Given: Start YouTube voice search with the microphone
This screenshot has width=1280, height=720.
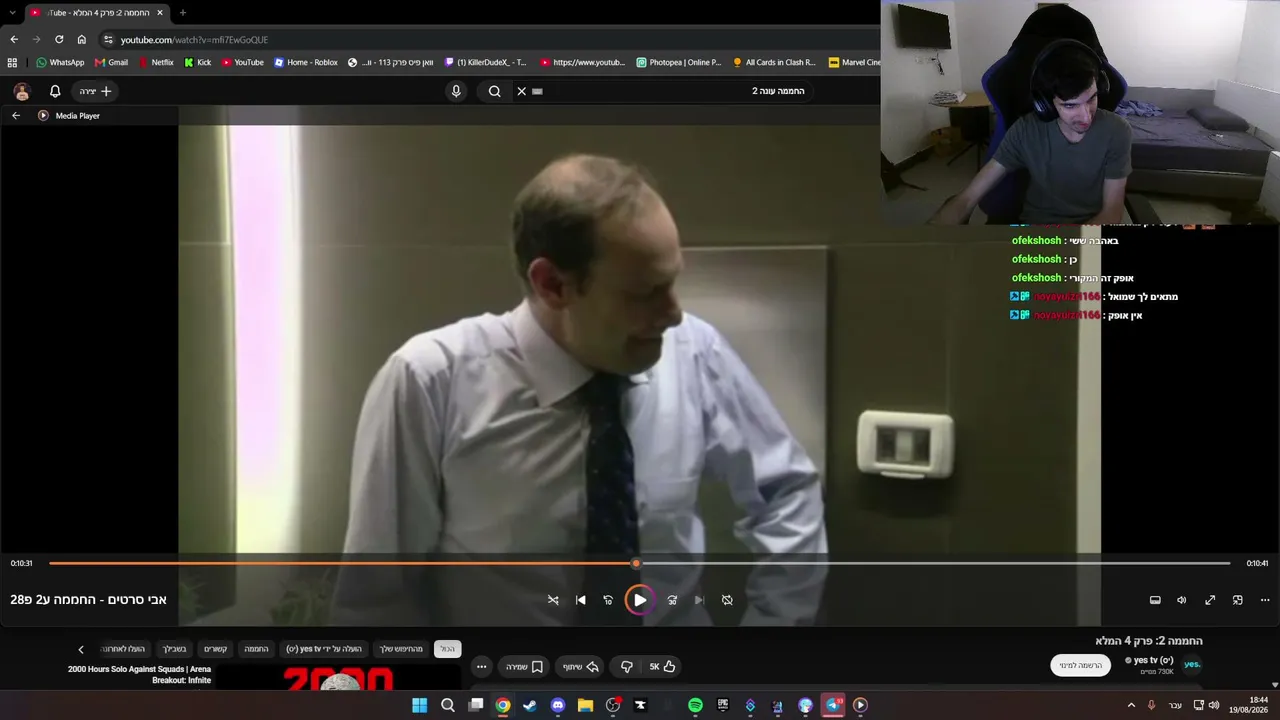Looking at the screenshot, I should click(x=456, y=91).
